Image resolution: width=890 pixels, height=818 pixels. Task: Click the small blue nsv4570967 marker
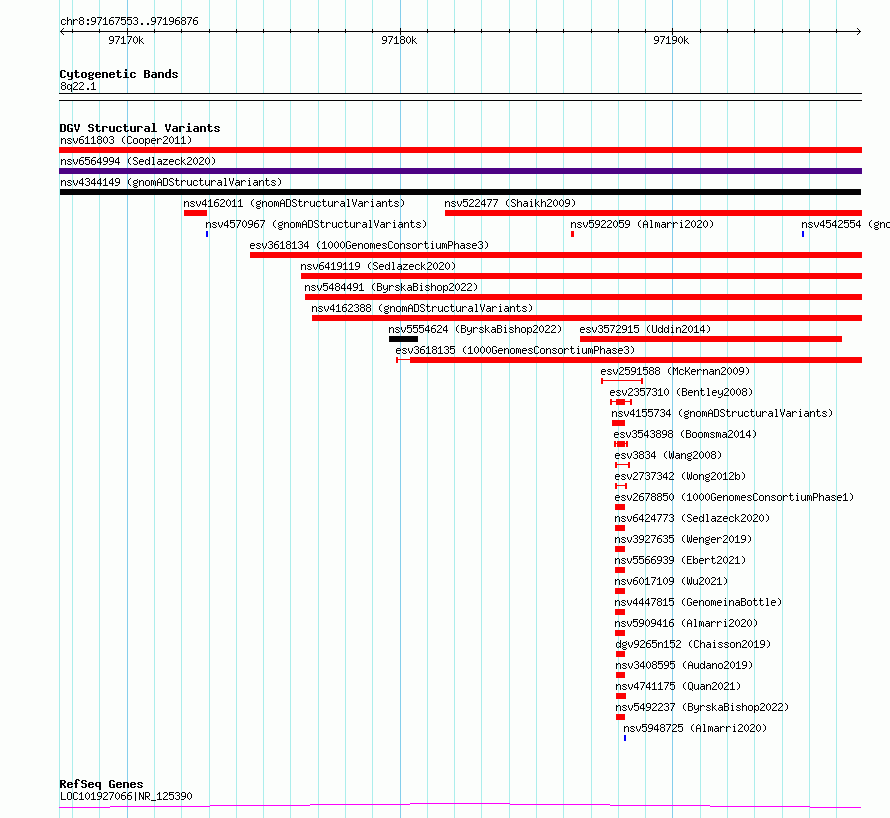coord(207,234)
